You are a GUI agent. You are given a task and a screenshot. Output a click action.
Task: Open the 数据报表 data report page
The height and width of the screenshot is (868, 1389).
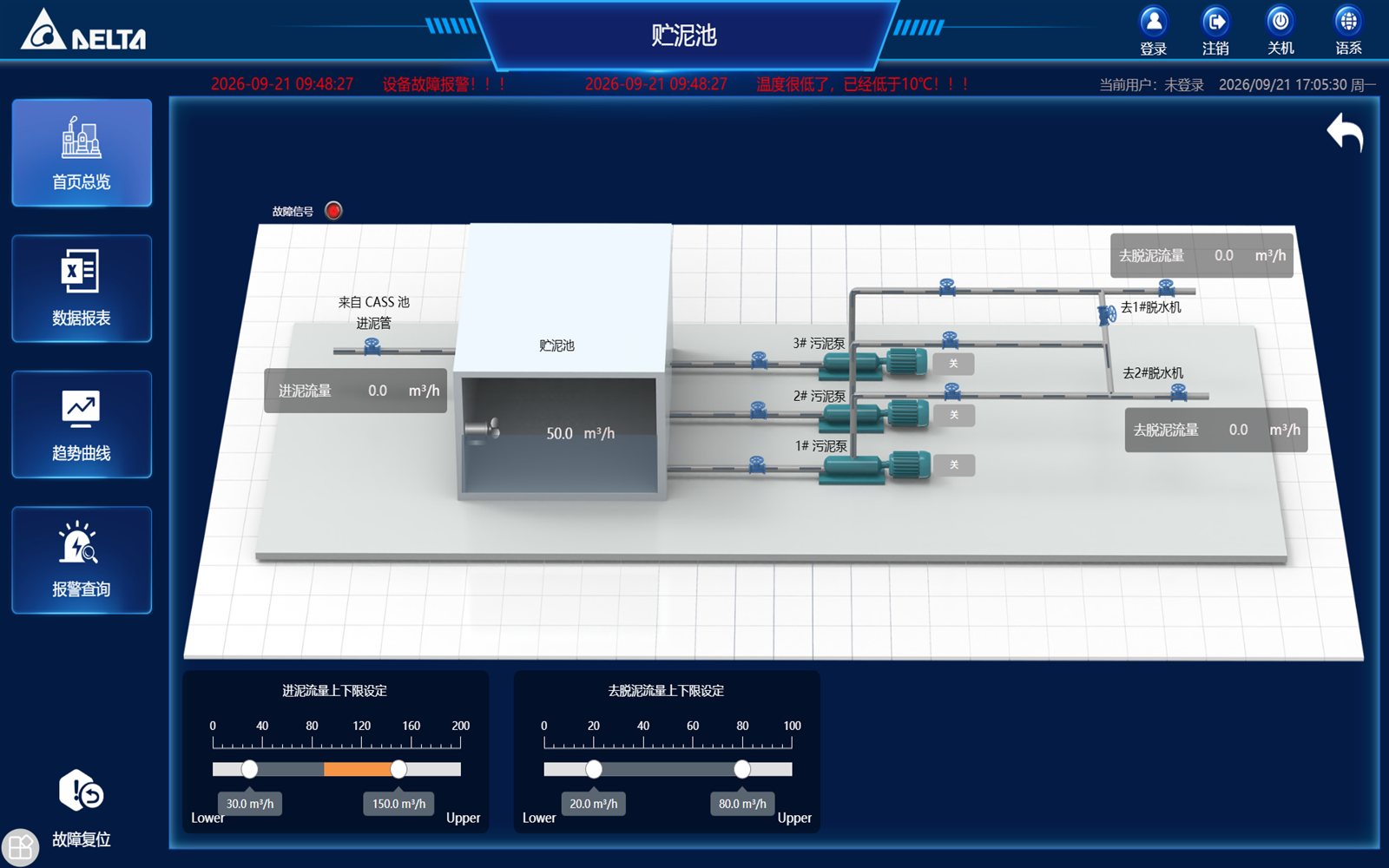82,288
